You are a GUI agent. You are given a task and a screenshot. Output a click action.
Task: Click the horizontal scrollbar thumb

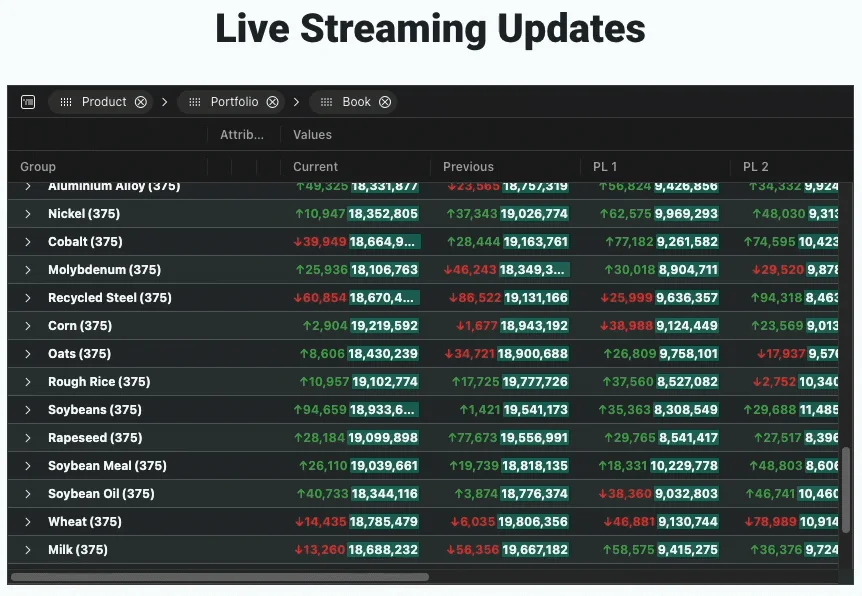(220, 577)
